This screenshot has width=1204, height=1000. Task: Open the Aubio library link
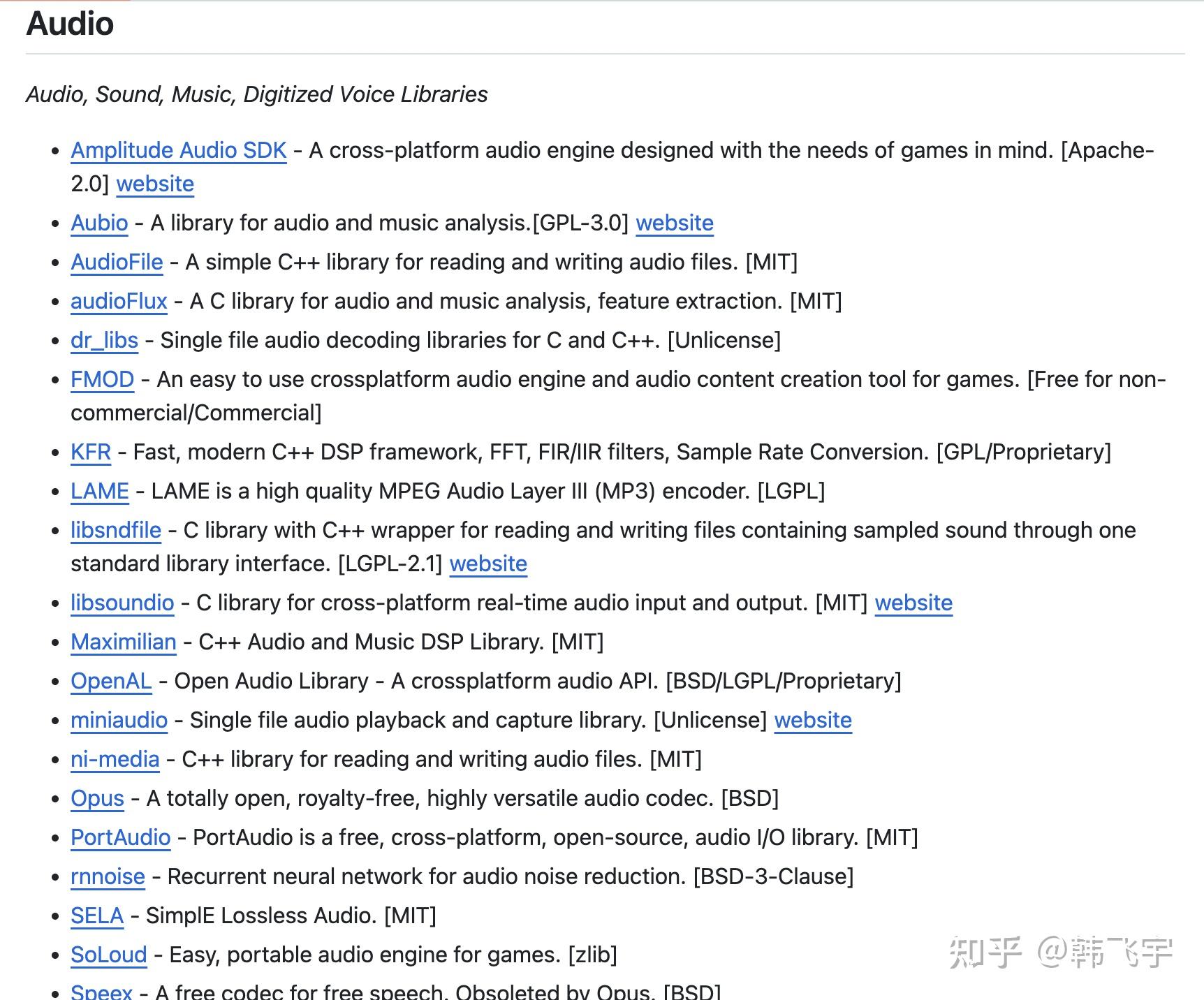(98, 223)
